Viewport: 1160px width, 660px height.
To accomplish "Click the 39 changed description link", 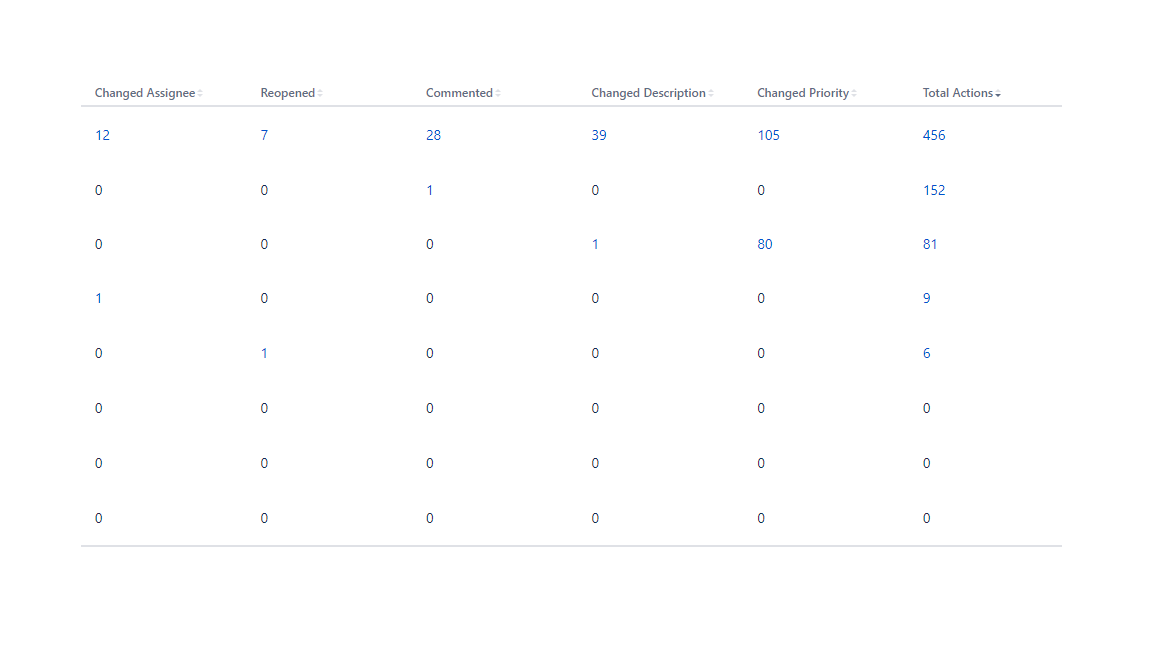I will 598,135.
